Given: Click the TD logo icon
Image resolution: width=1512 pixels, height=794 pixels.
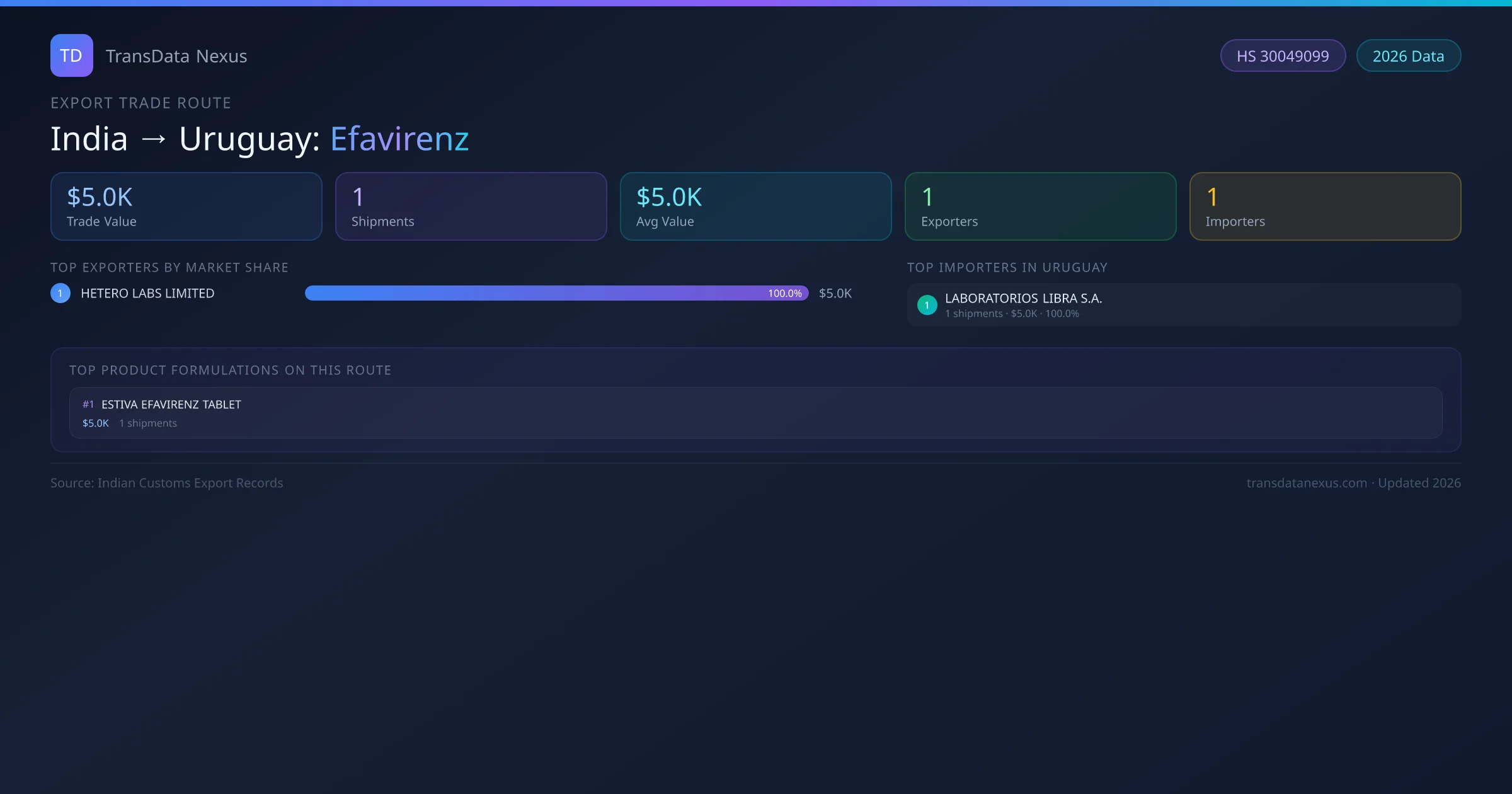Looking at the screenshot, I should coord(71,55).
